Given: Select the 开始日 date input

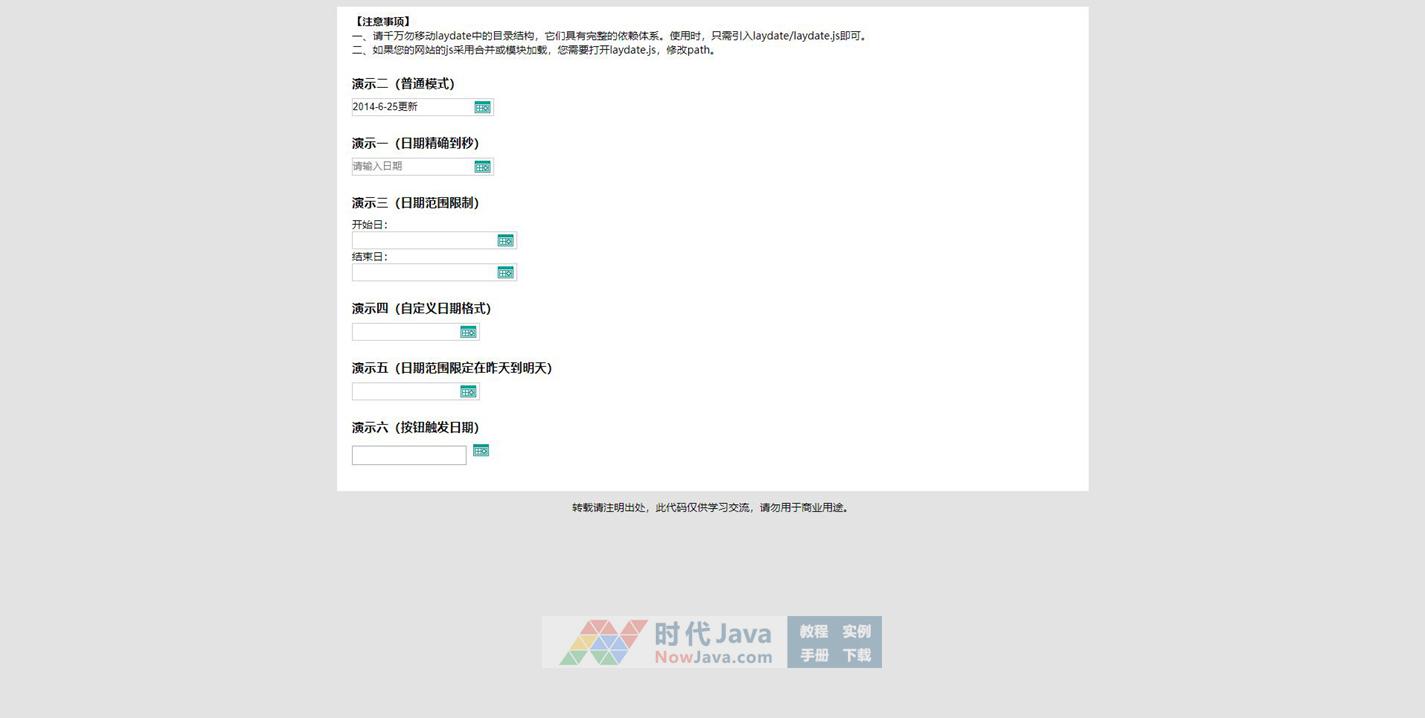Looking at the screenshot, I should tap(423, 240).
